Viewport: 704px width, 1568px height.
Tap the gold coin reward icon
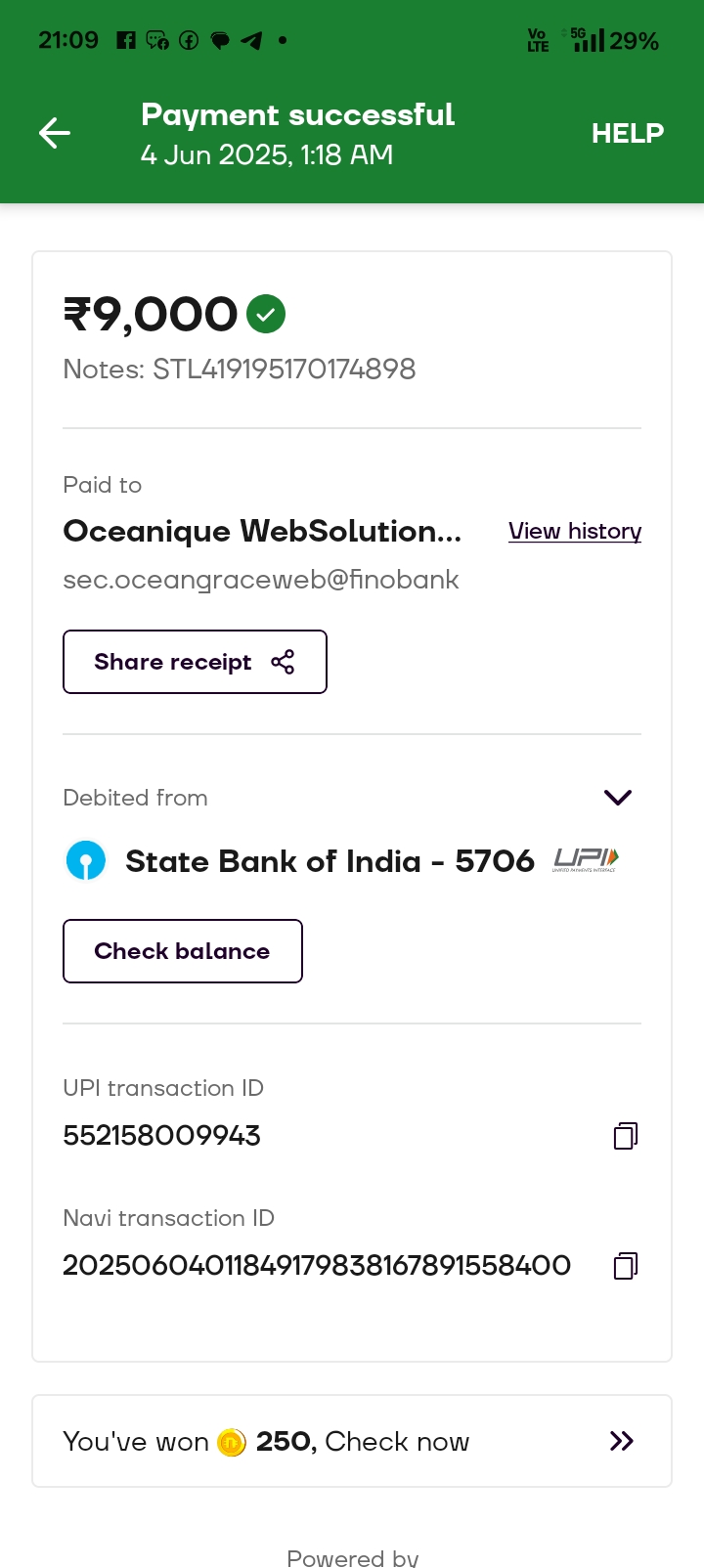tap(232, 1442)
